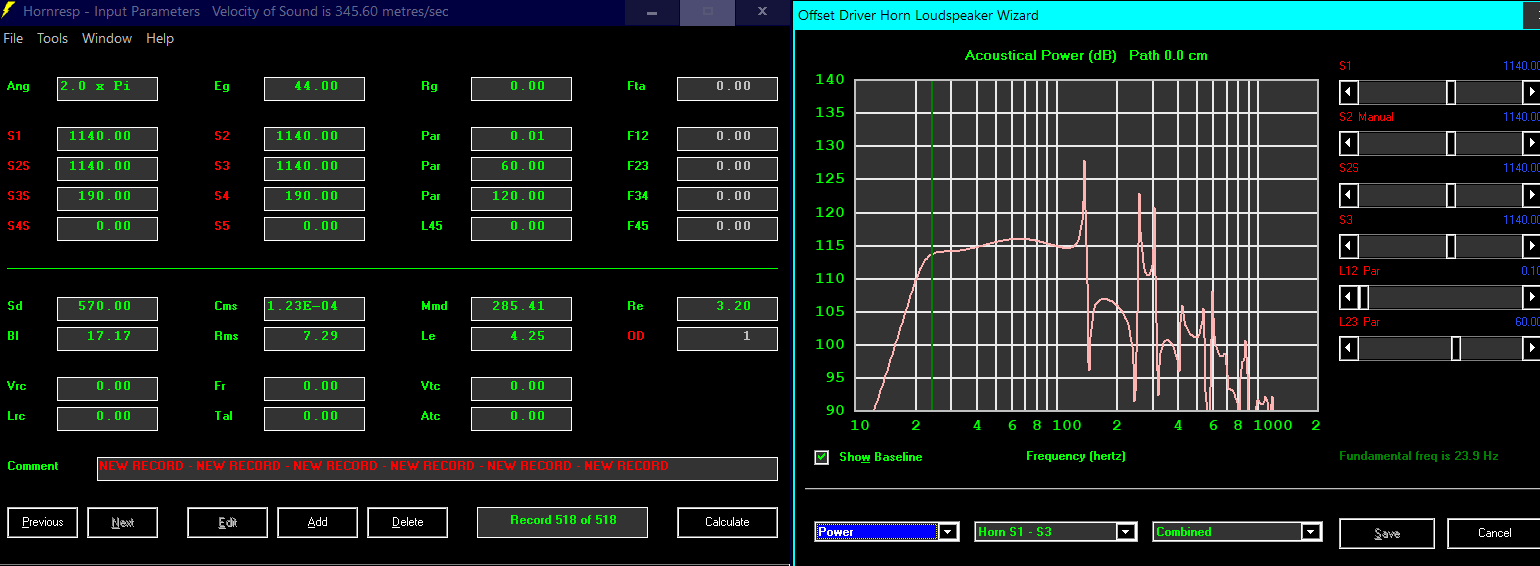Open the Power chart type dropdown
Image resolution: width=1540 pixels, height=566 pixels.
coord(947,532)
